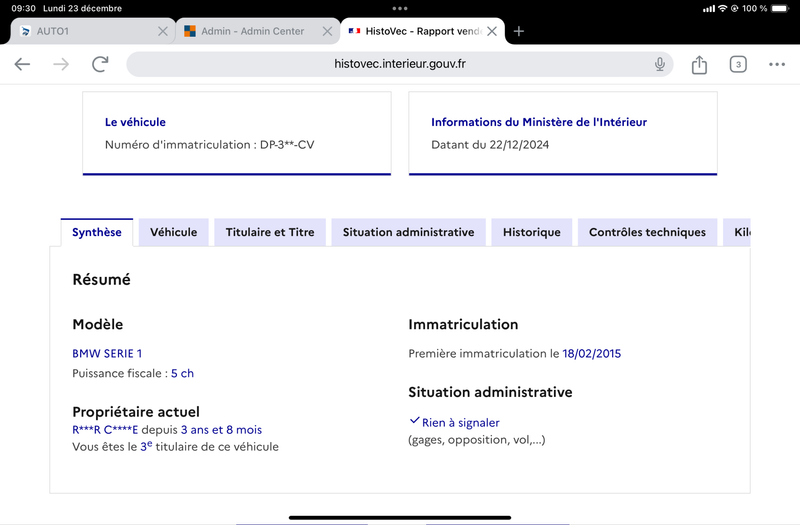Close the AUTO1 tab

(x=163, y=31)
